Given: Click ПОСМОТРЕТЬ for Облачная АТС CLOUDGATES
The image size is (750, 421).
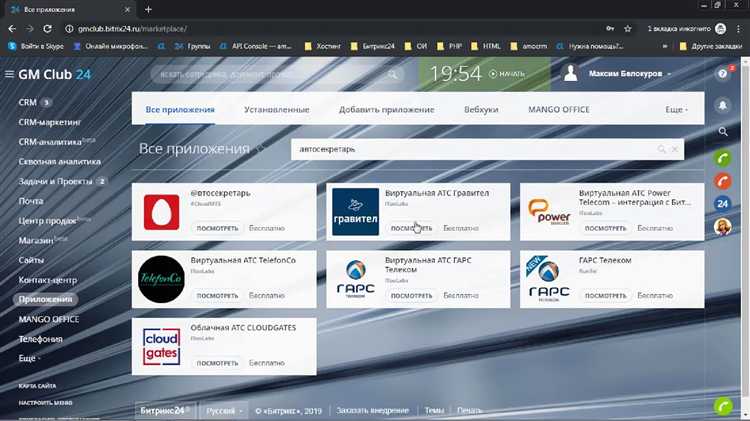Looking at the screenshot, I should pos(217,363).
